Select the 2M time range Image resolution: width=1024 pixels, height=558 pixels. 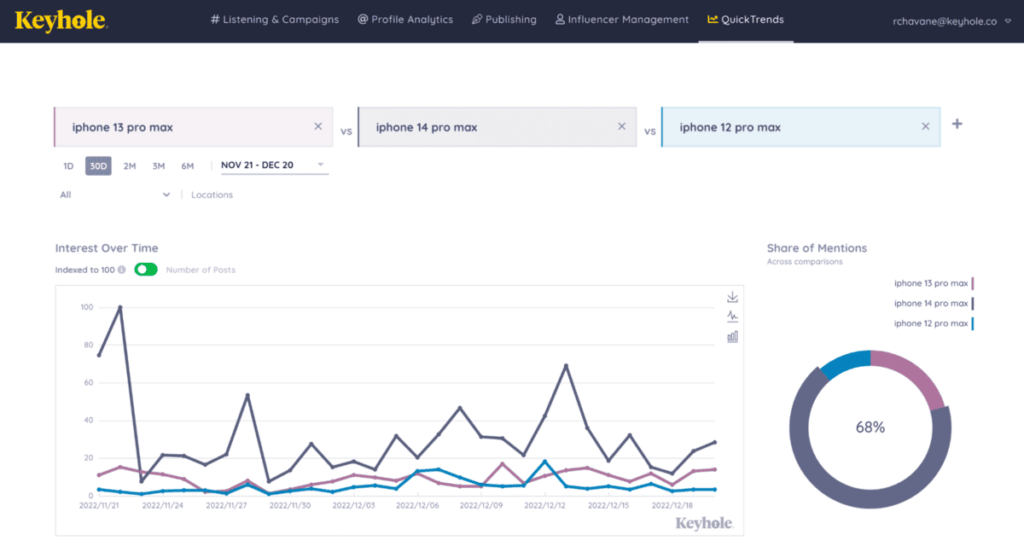(x=129, y=166)
